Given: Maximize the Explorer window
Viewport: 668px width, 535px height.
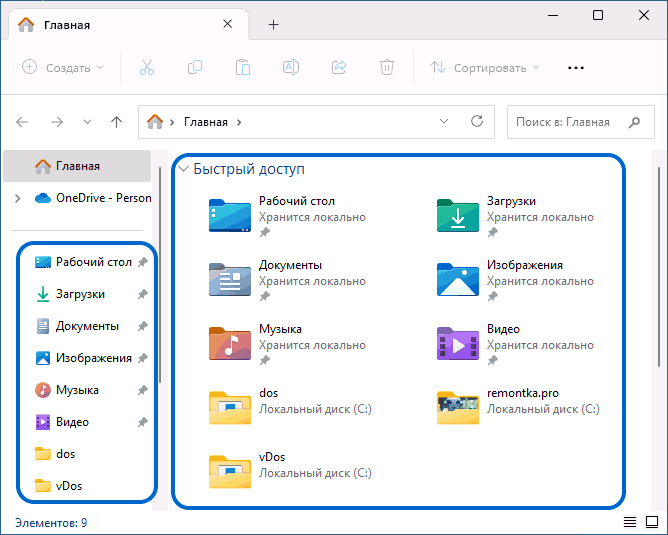Looking at the screenshot, I should pos(598,16).
